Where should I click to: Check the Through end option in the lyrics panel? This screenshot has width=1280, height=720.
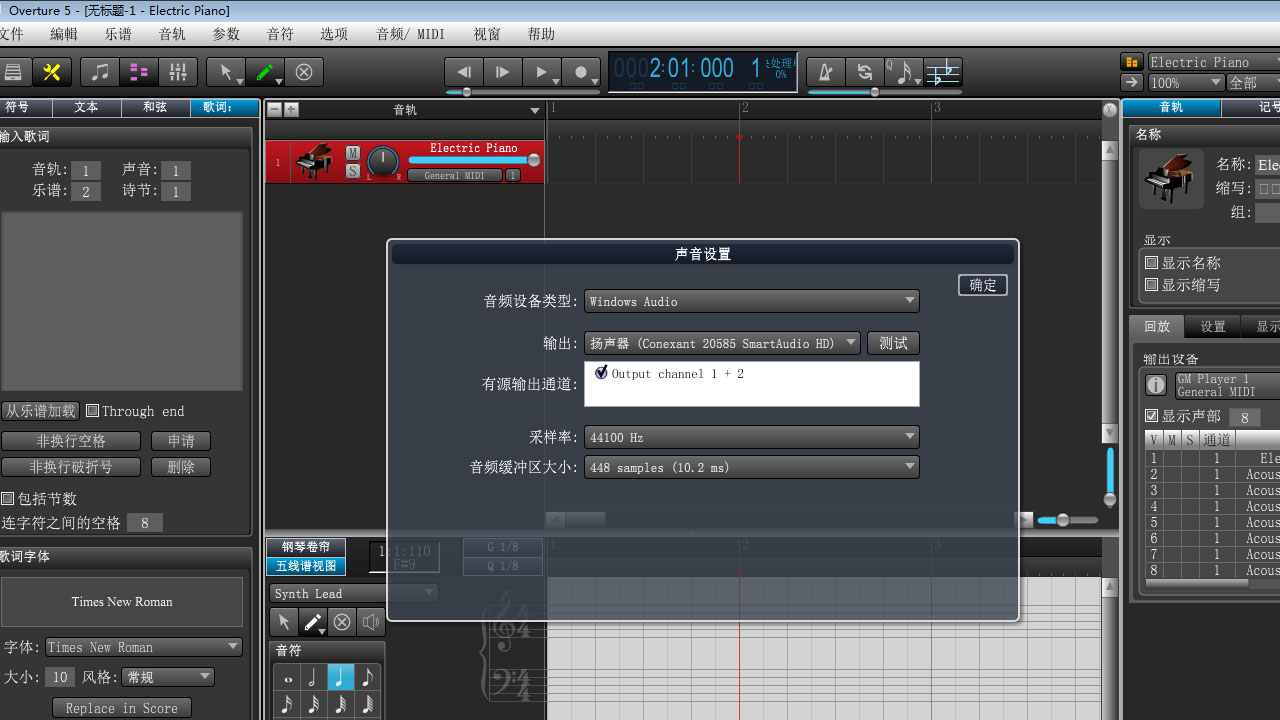[91, 411]
